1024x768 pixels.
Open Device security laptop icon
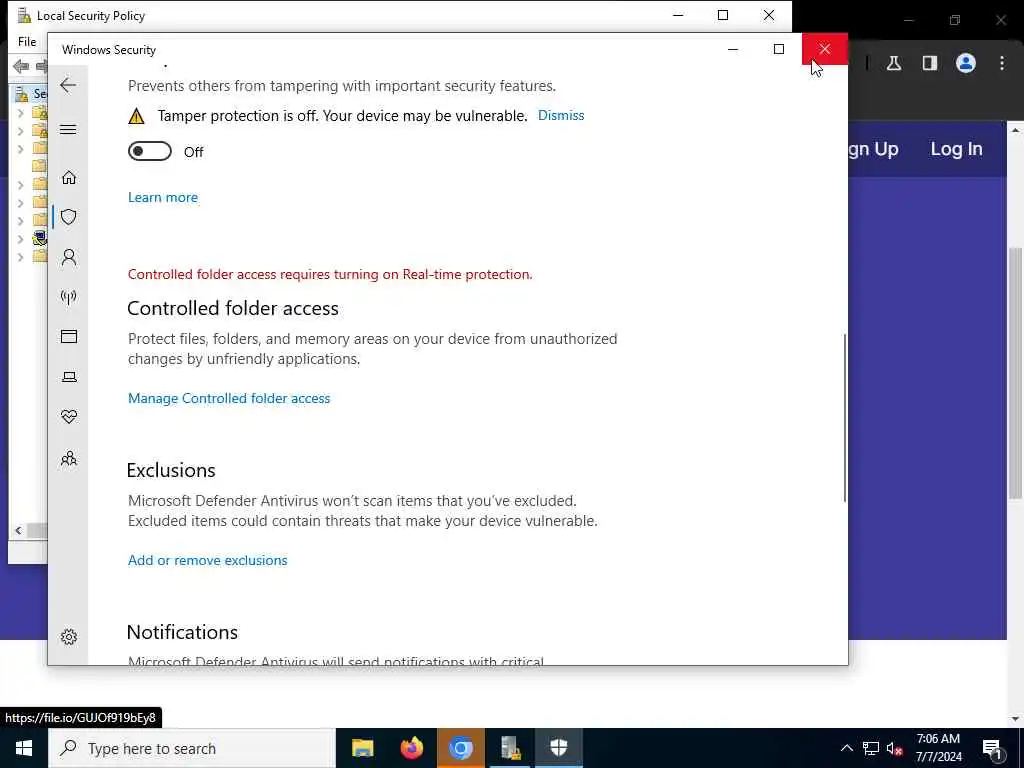coord(69,377)
